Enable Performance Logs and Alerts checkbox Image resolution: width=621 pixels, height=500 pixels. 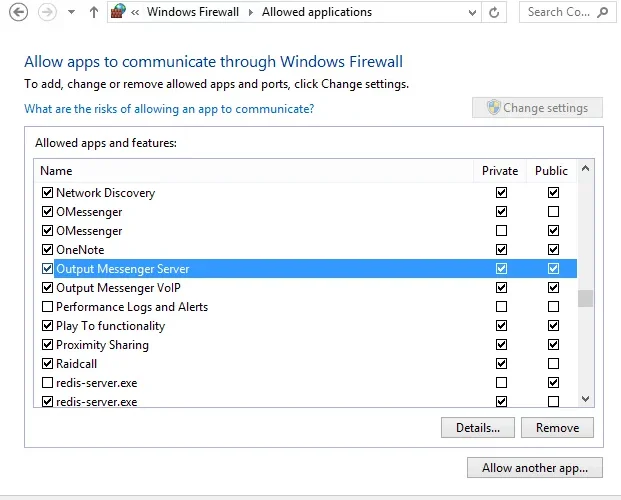[47, 307]
